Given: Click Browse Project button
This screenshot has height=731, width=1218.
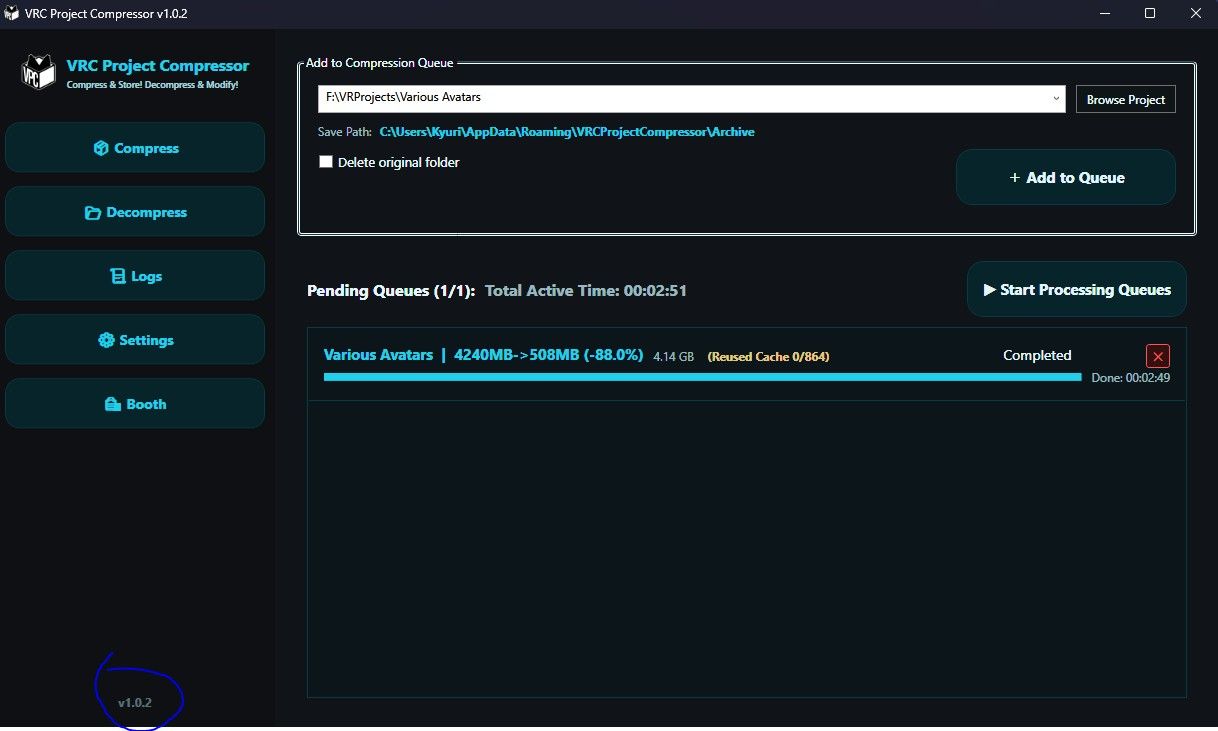Looking at the screenshot, I should click(1126, 100).
